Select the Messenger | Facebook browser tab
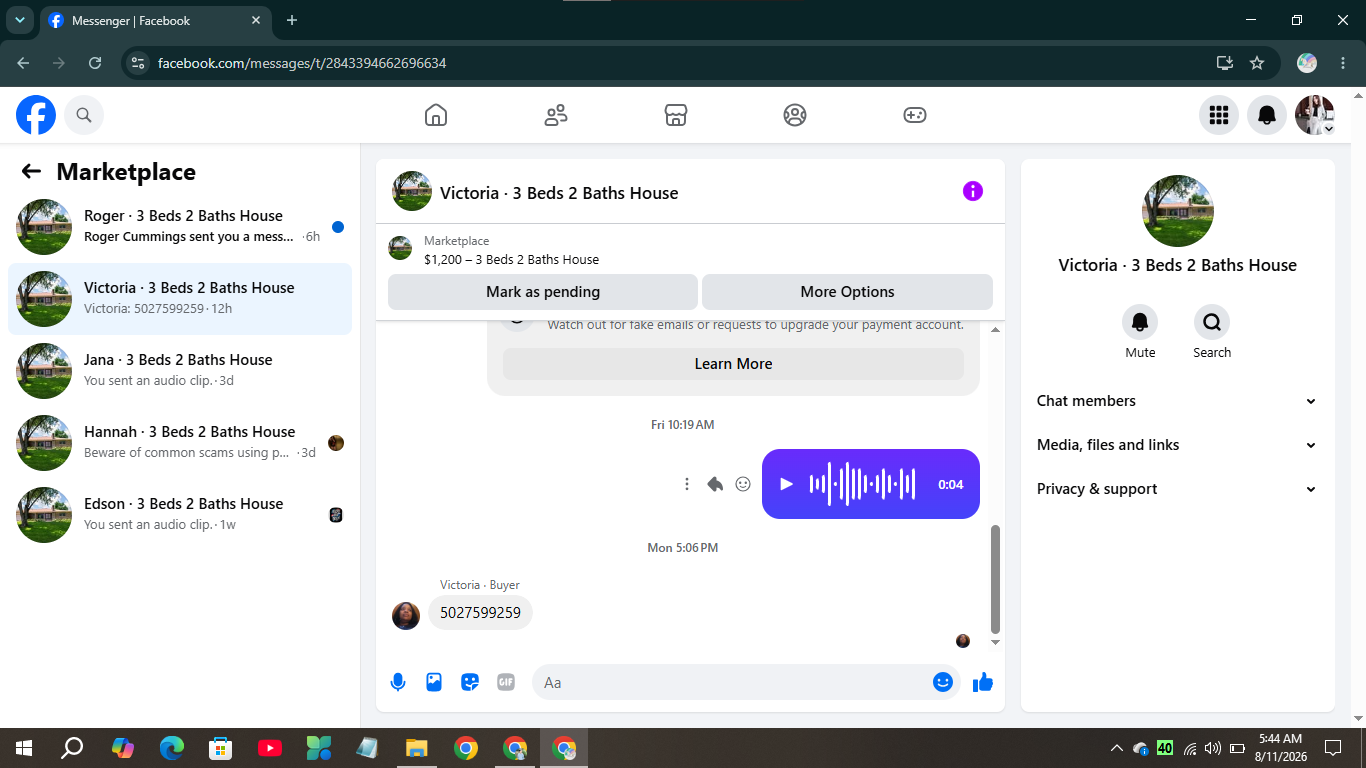 click(155, 20)
